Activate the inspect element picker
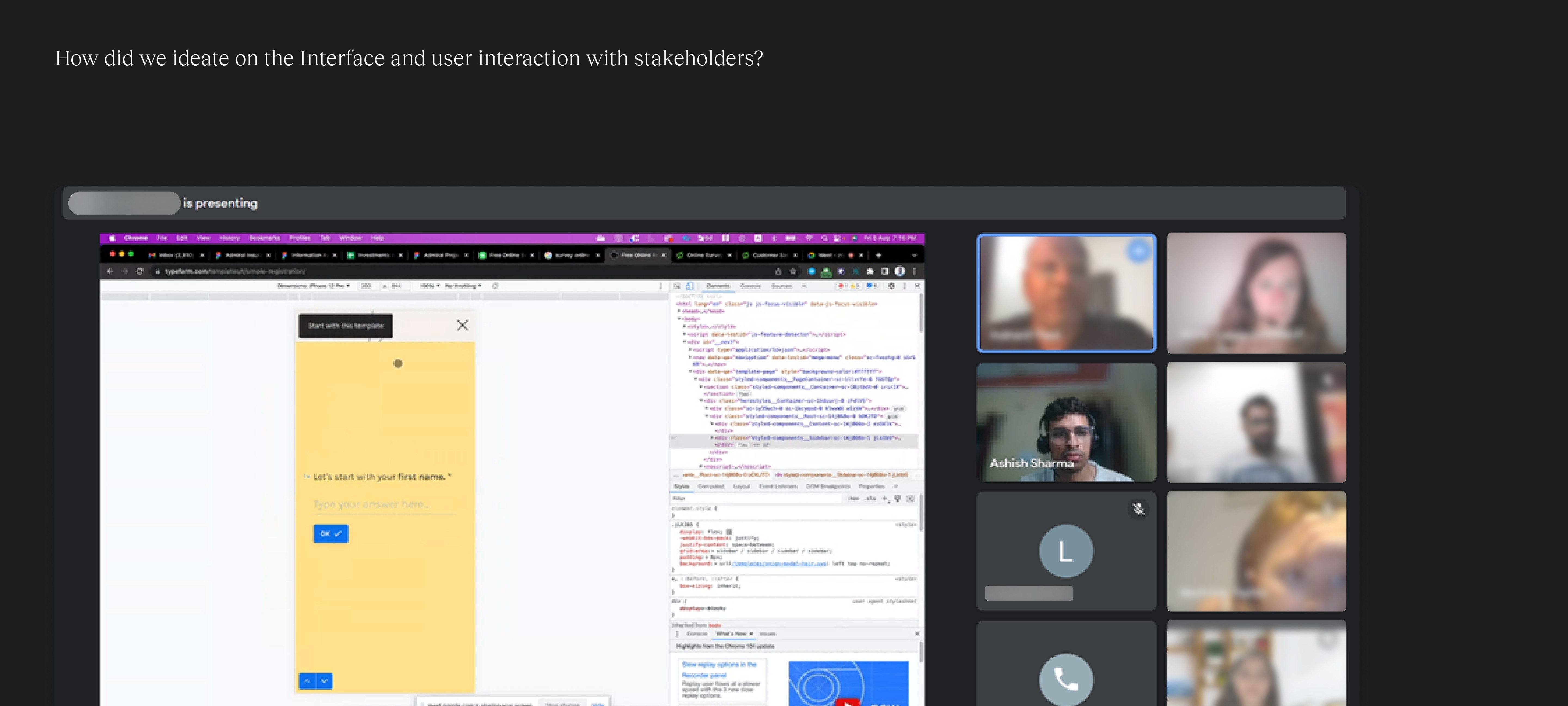1568x706 pixels. click(x=677, y=286)
